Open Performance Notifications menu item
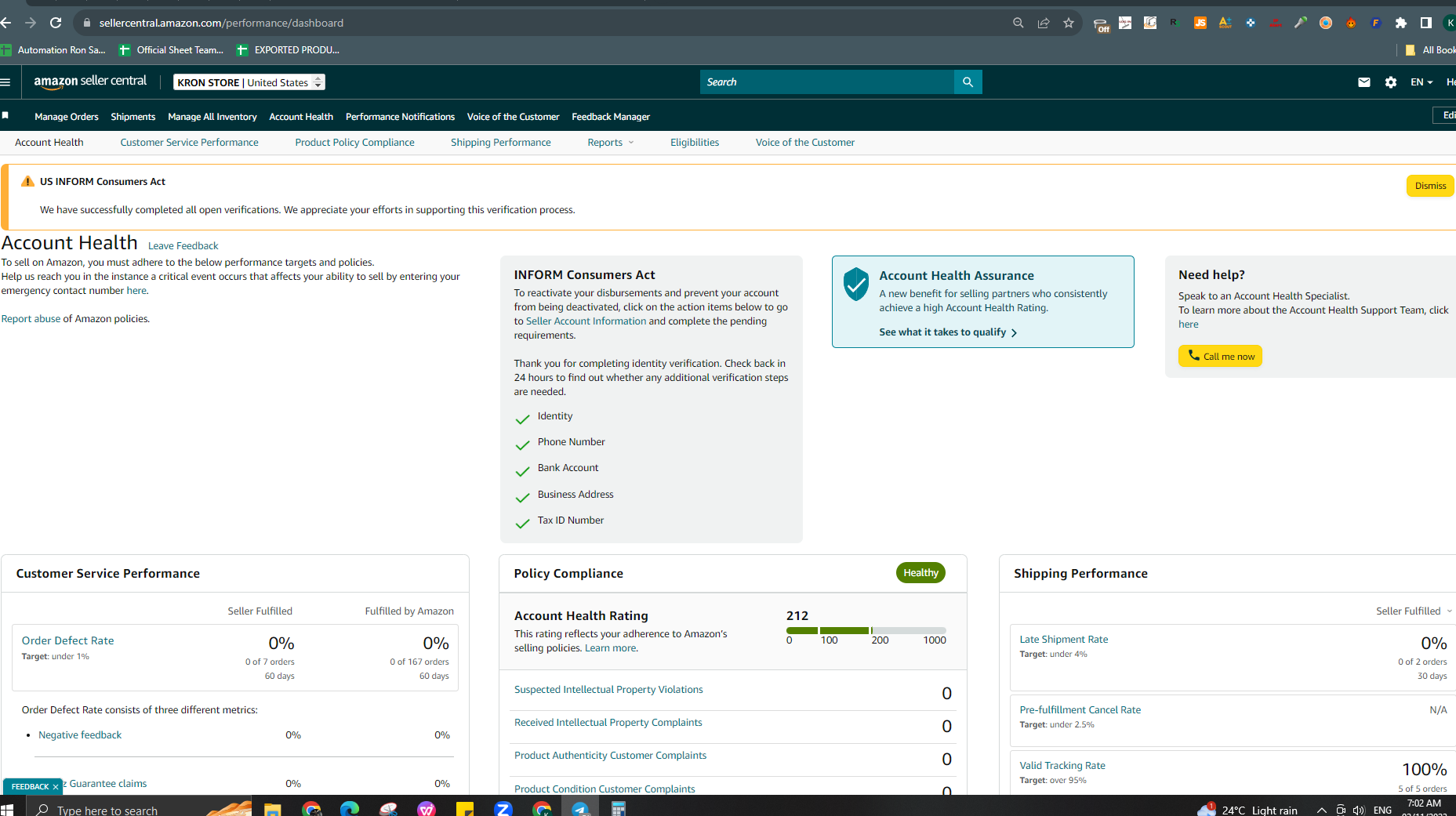This screenshot has width=1456, height=816. point(400,117)
